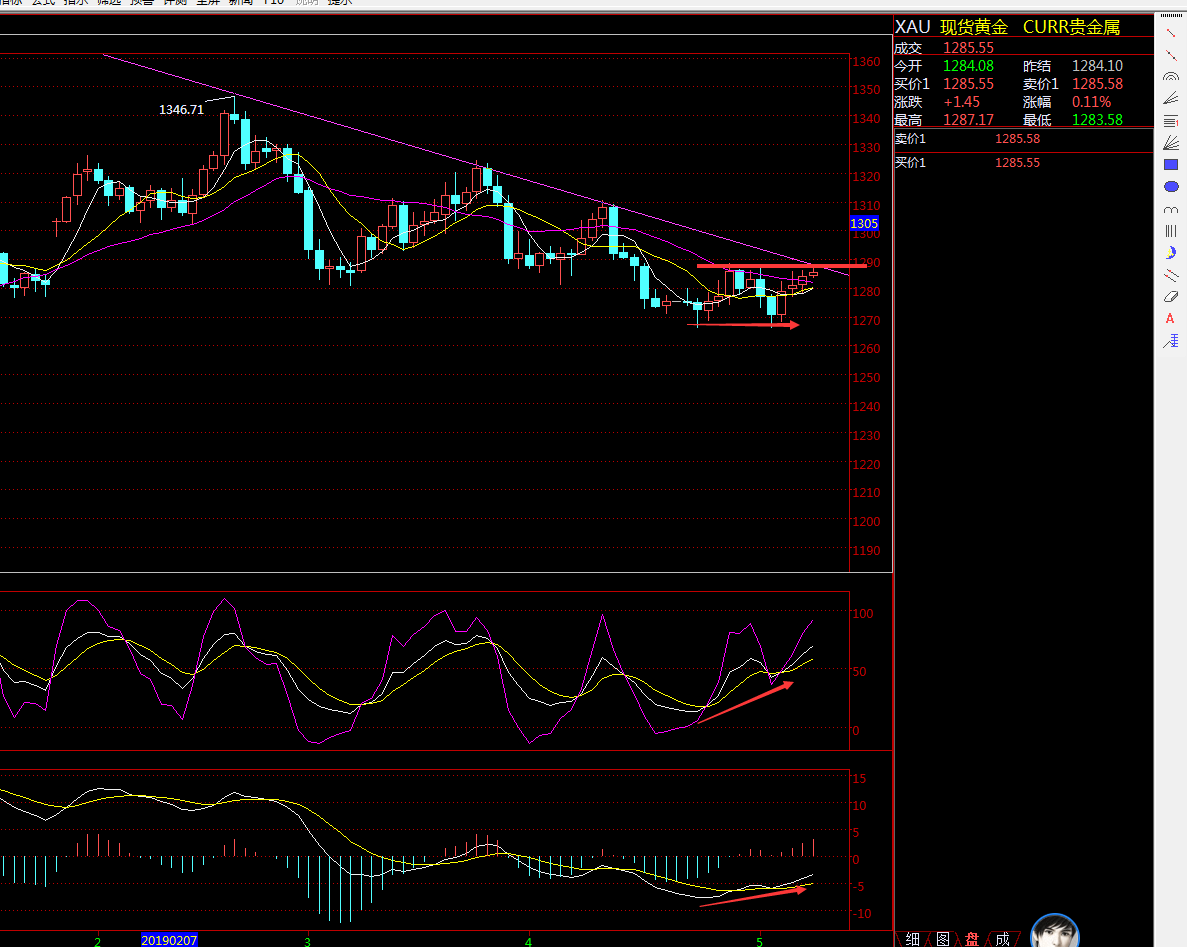Select the horizontal levels lines tool
Viewport: 1187px width, 947px height.
[1170, 121]
